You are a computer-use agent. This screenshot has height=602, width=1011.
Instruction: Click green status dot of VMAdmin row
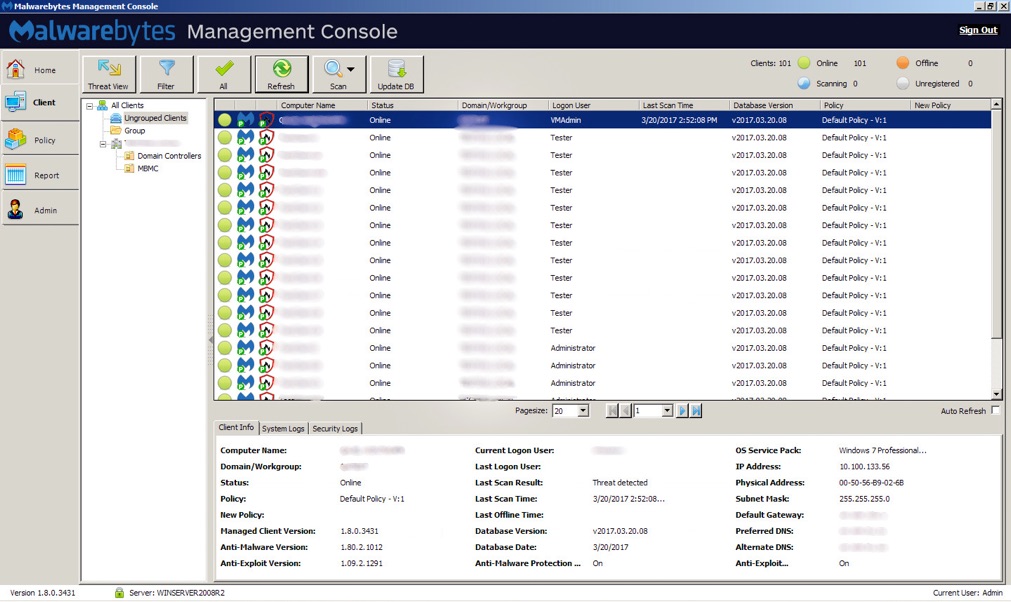(x=224, y=120)
